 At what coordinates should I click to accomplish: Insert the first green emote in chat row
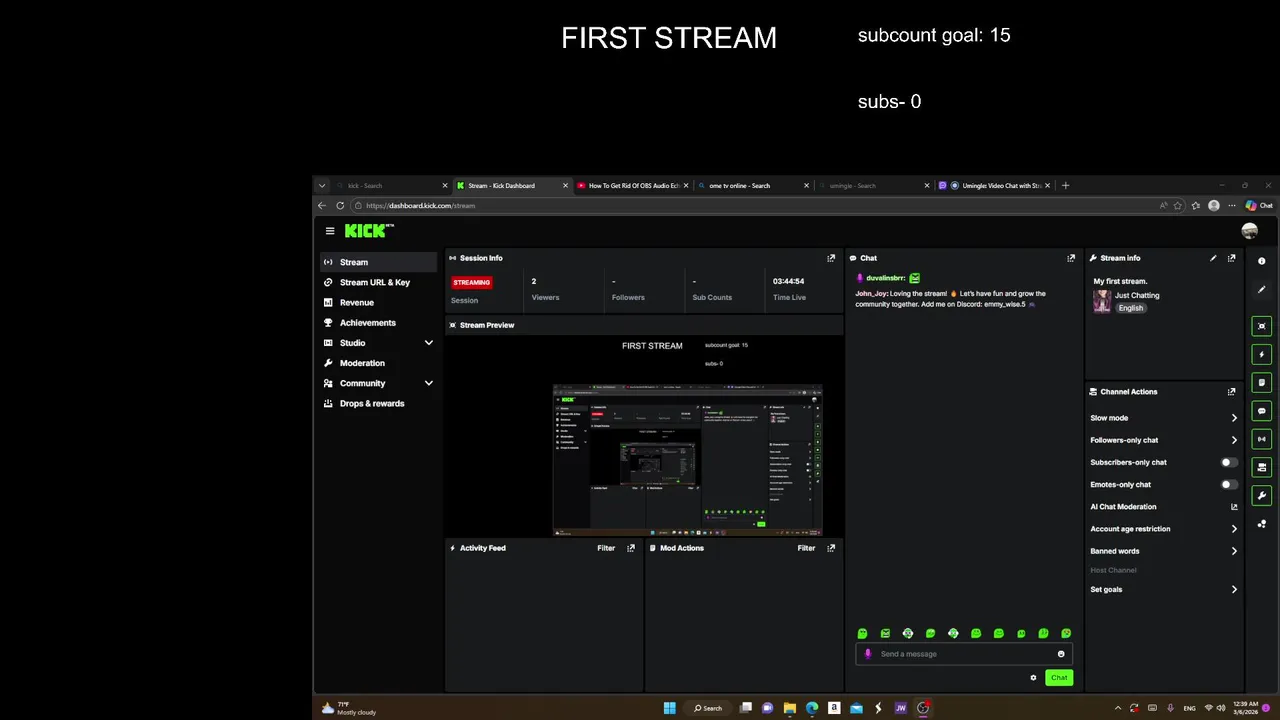(x=863, y=633)
